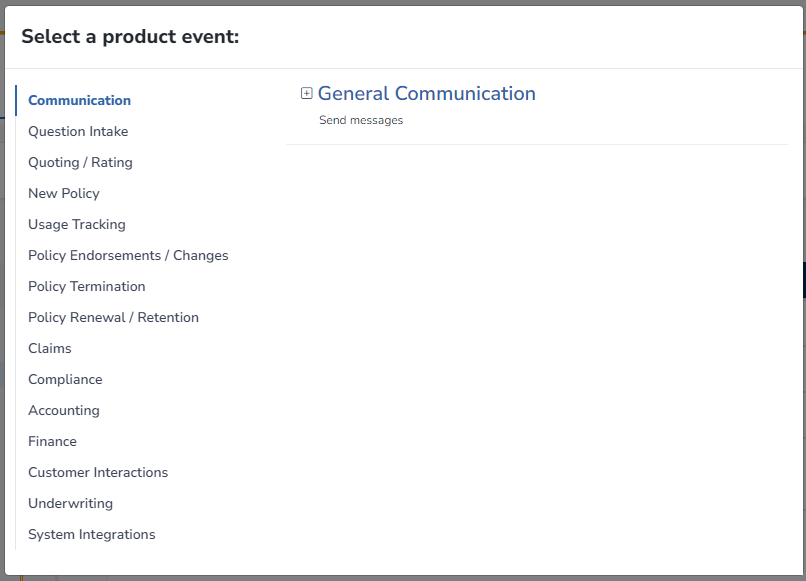
Task: Click the Send messages description text
Action: point(361,120)
